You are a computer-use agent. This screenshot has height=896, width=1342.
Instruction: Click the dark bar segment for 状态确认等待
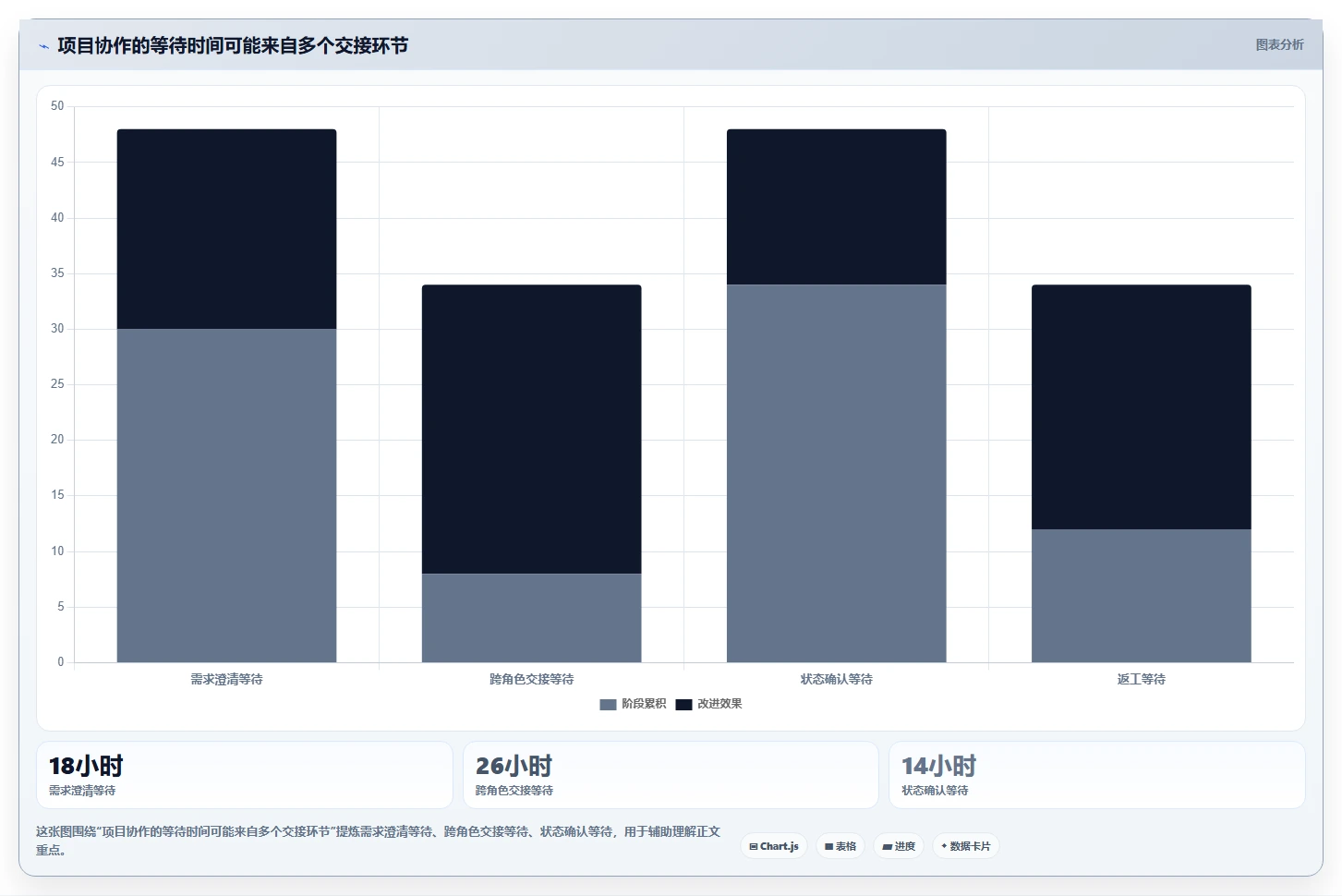tap(836, 207)
